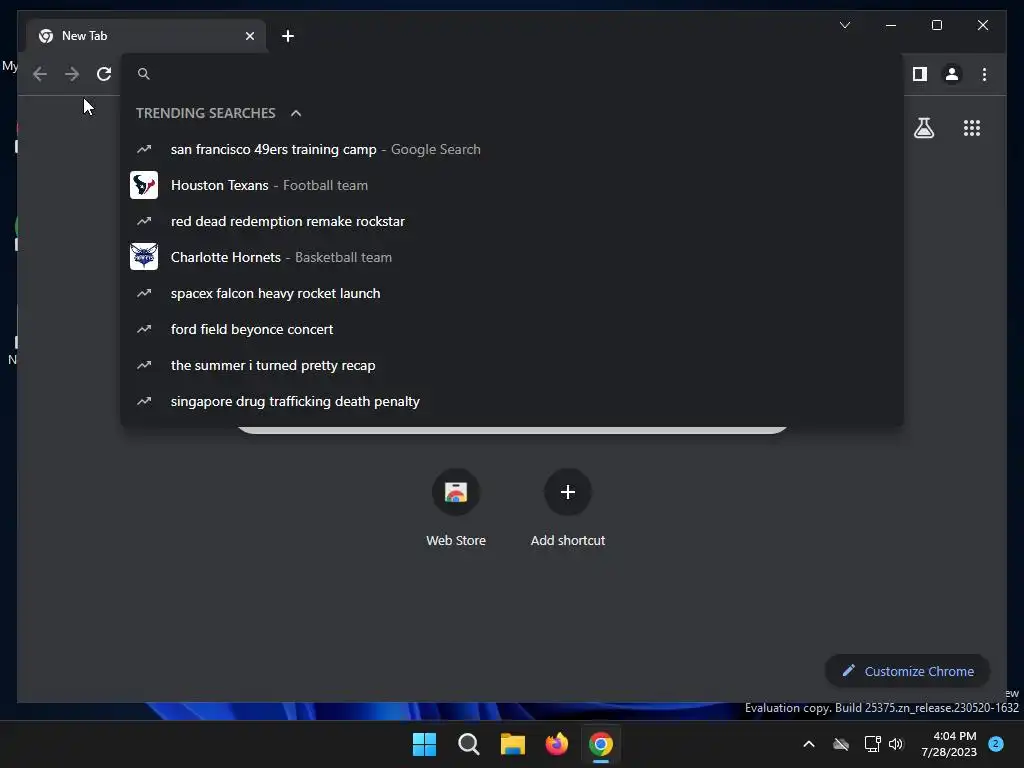This screenshot has width=1024, height=768.
Task: Click the OneDrive cloud tray icon
Action: tap(841, 744)
